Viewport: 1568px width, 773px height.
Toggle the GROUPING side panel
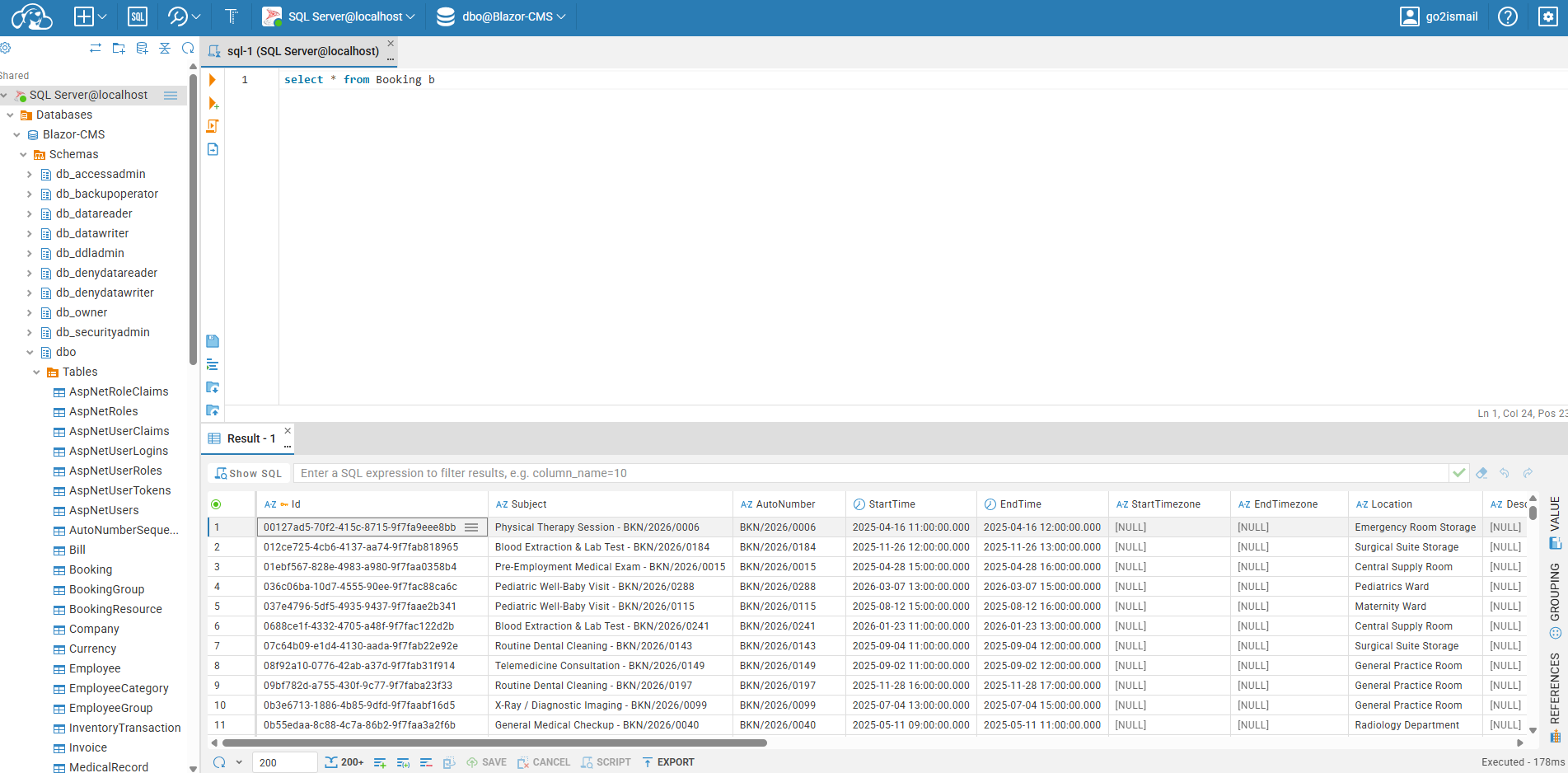coord(1555,601)
